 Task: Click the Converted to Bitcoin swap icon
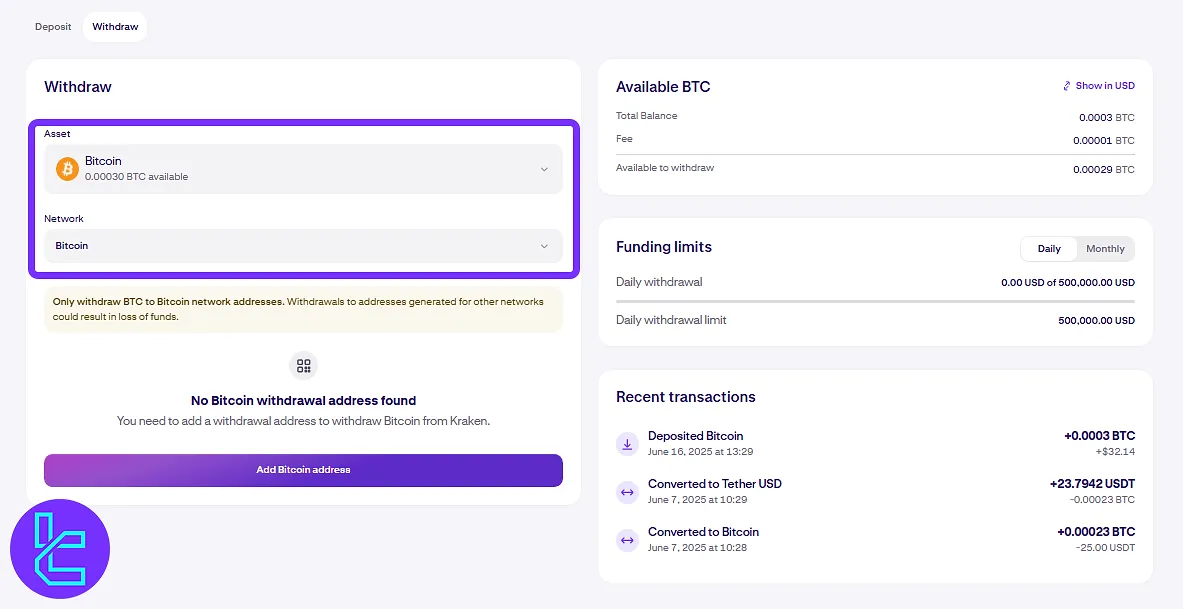click(x=627, y=540)
